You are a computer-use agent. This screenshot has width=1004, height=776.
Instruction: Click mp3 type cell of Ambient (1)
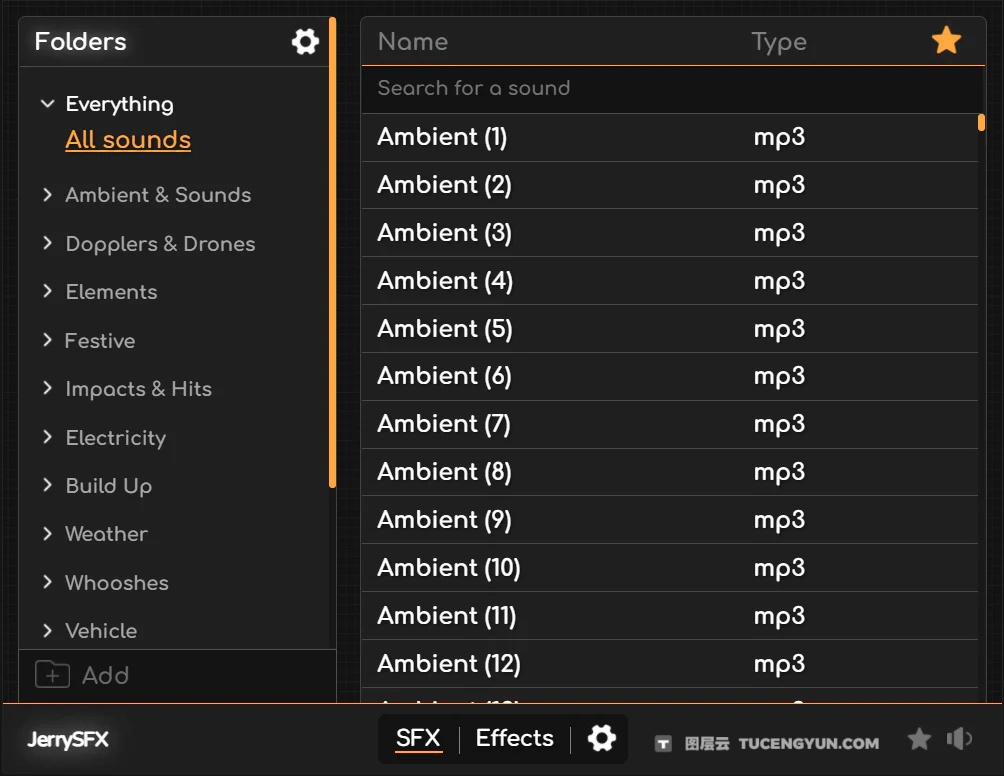coord(779,138)
